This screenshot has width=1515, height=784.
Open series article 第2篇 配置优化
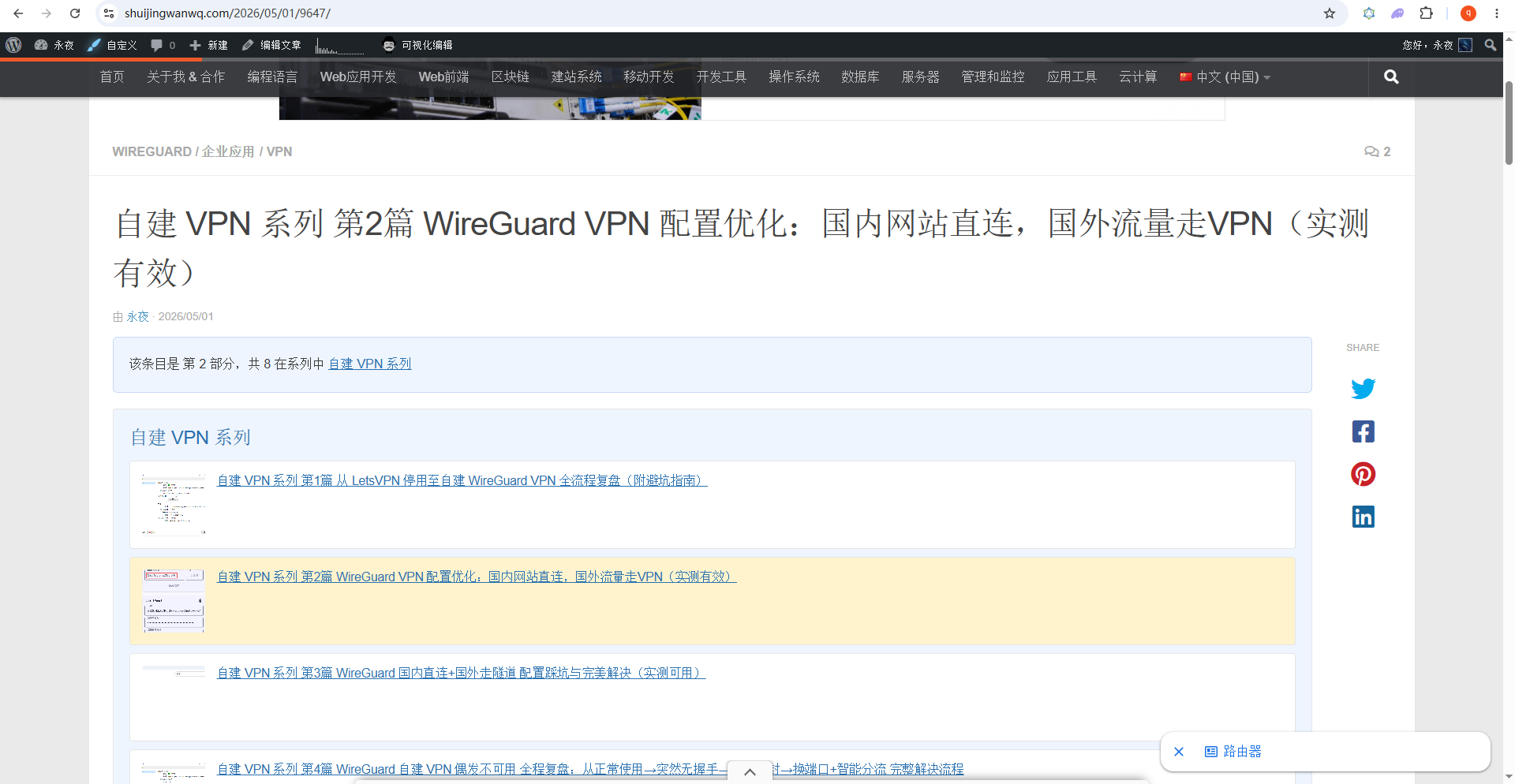[477, 577]
